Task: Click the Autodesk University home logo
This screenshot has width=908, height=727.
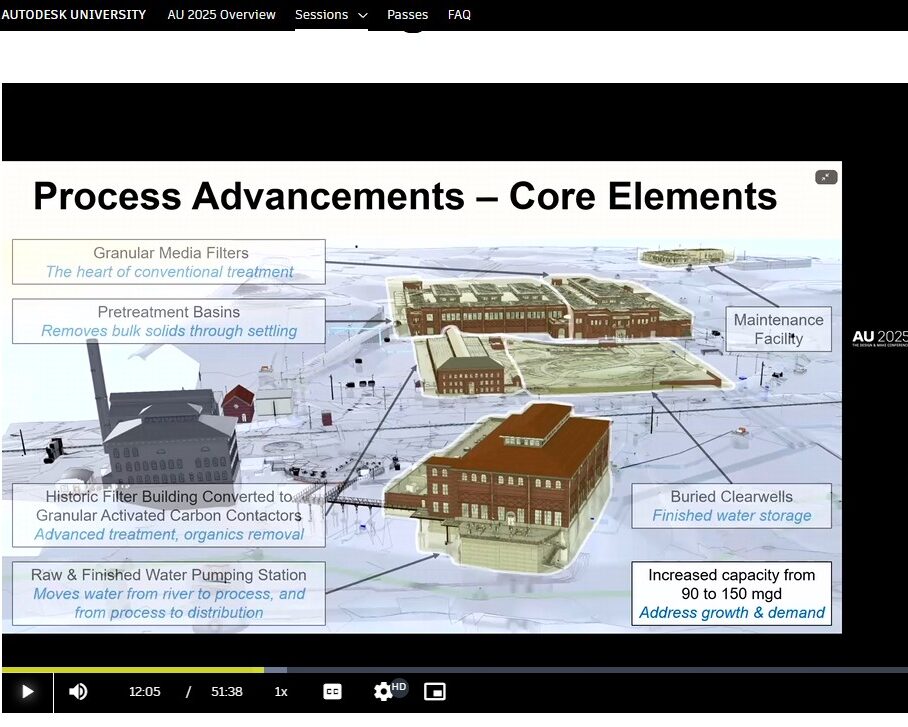Action: tap(74, 15)
